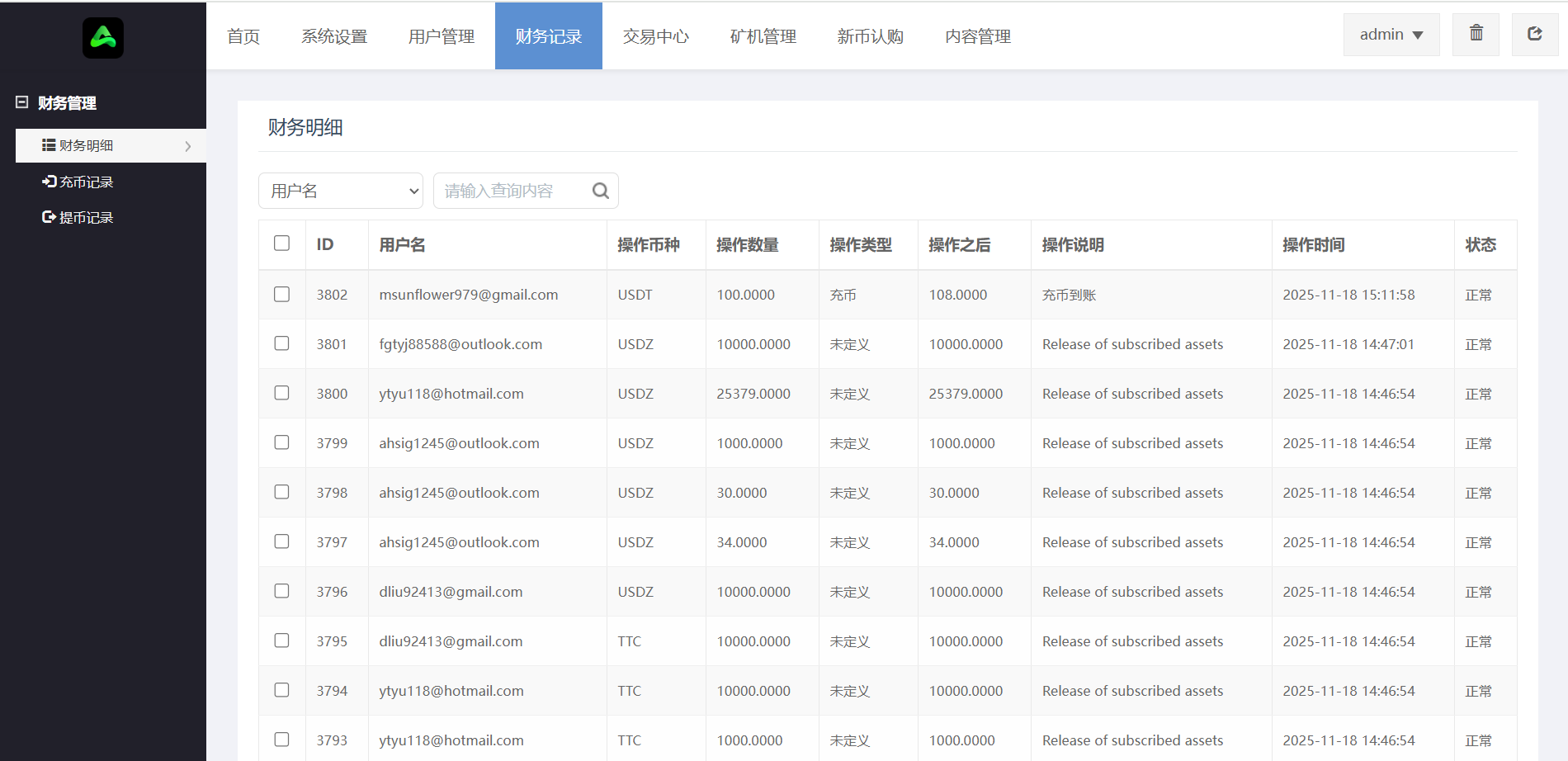Click the list icon beside 财务明细
The height and width of the screenshot is (761, 1568).
coord(49,145)
